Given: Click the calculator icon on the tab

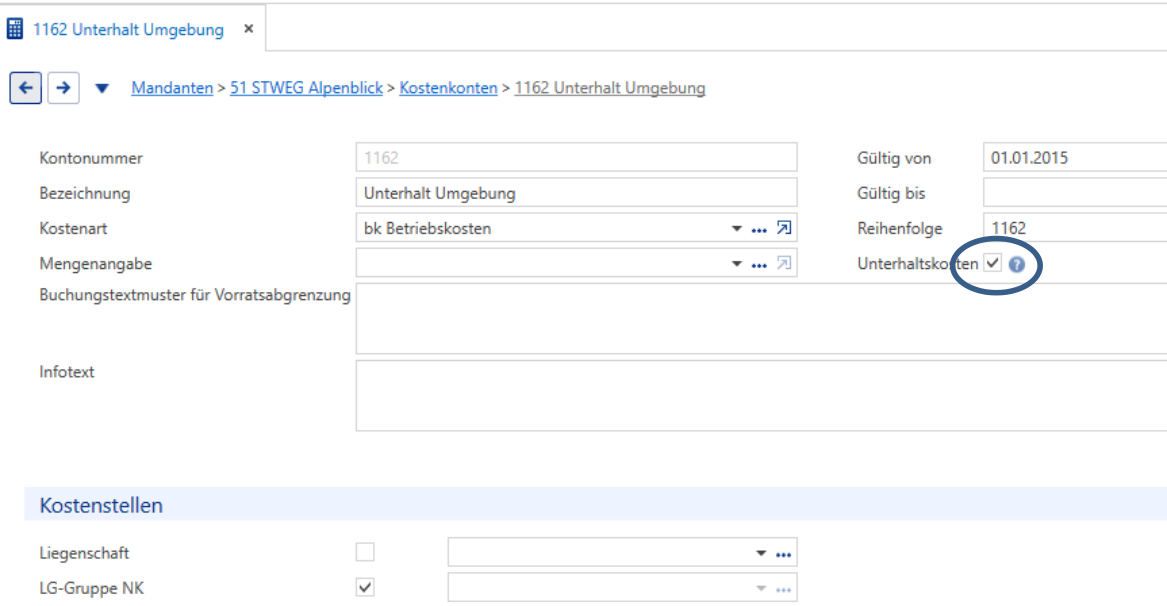Looking at the screenshot, I should click(15, 29).
